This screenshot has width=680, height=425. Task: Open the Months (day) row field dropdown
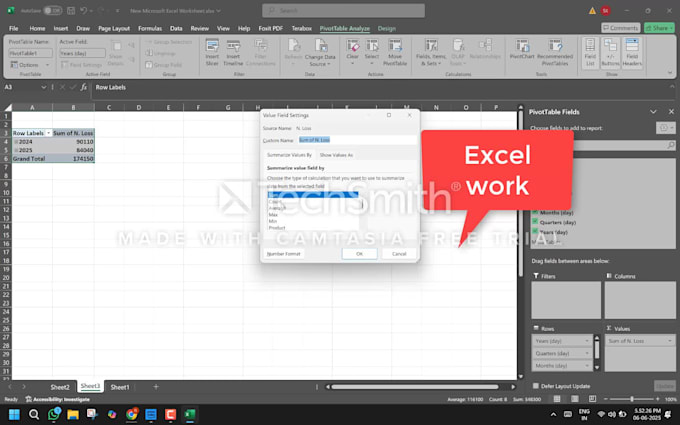click(587, 366)
